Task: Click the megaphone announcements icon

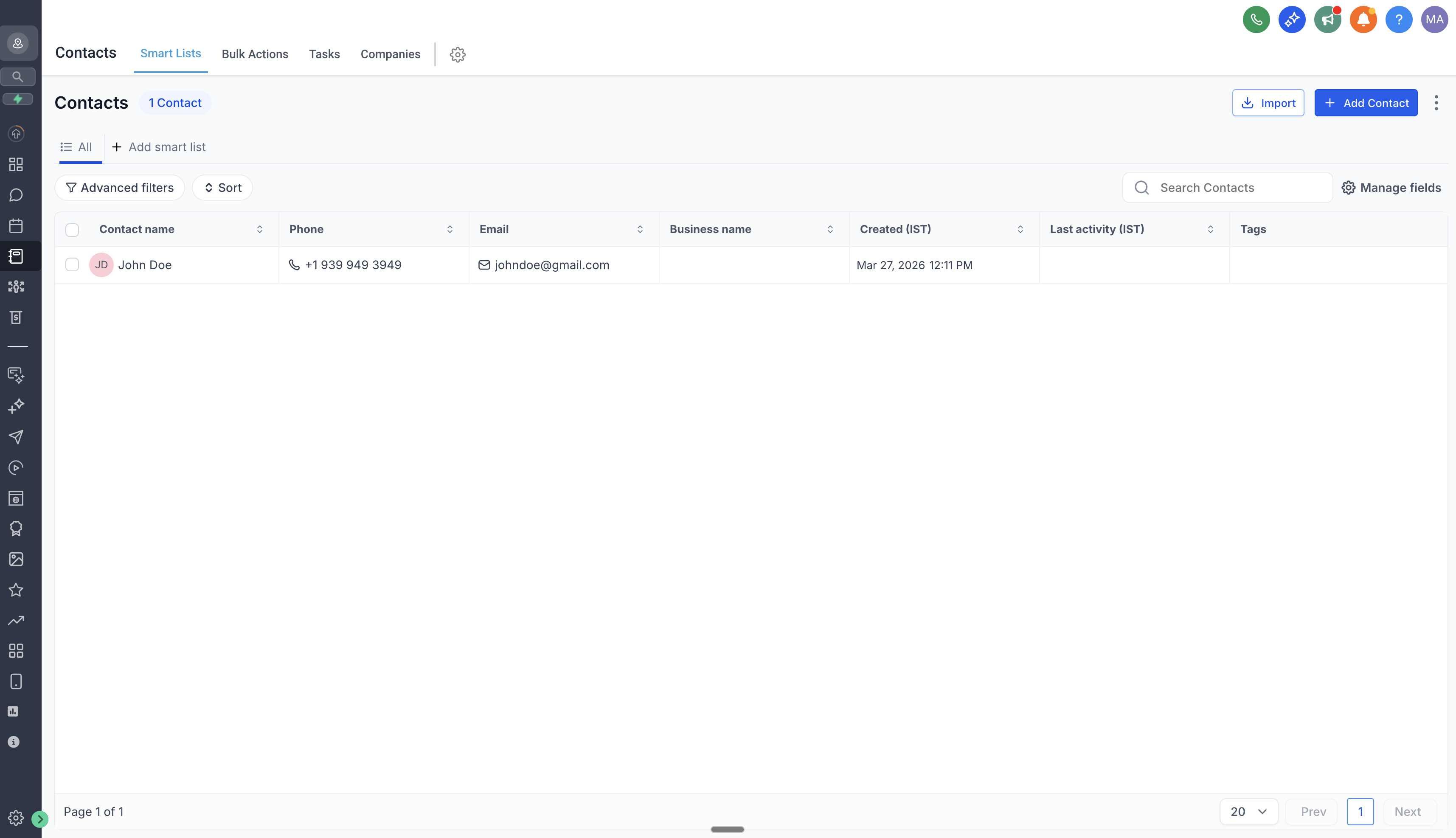Action: tap(1327, 20)
